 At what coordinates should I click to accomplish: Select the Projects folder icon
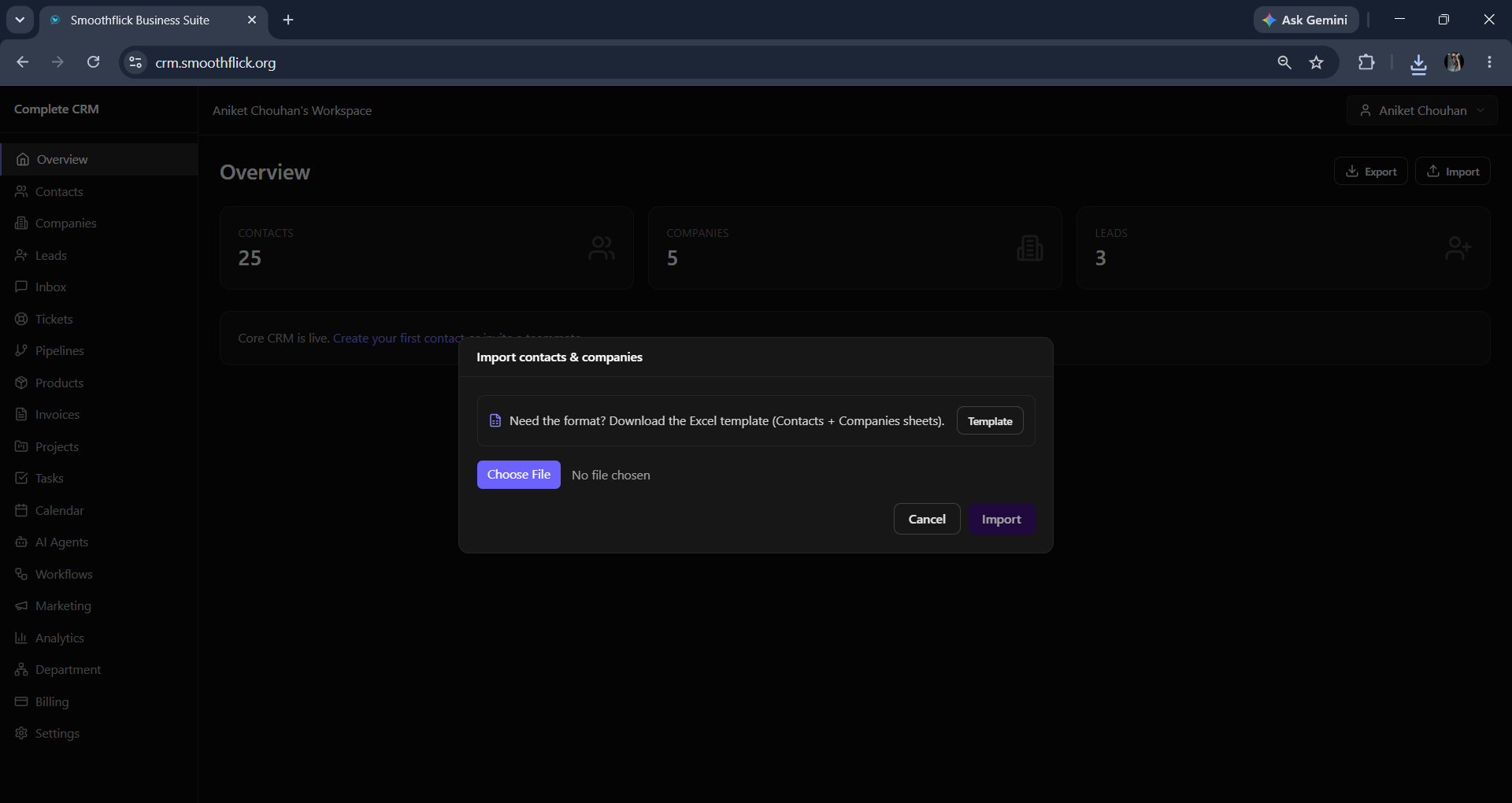21,446
